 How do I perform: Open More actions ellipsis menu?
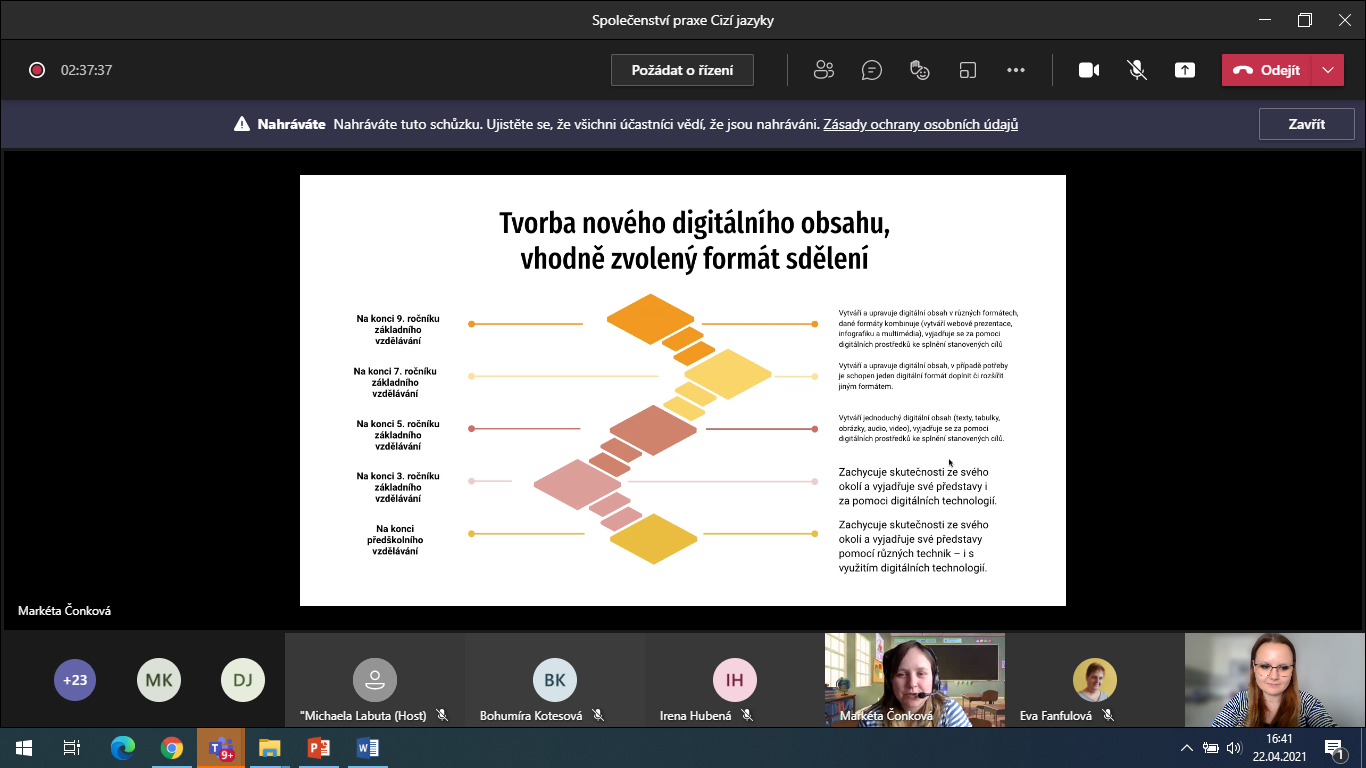tap(1016, 70)
